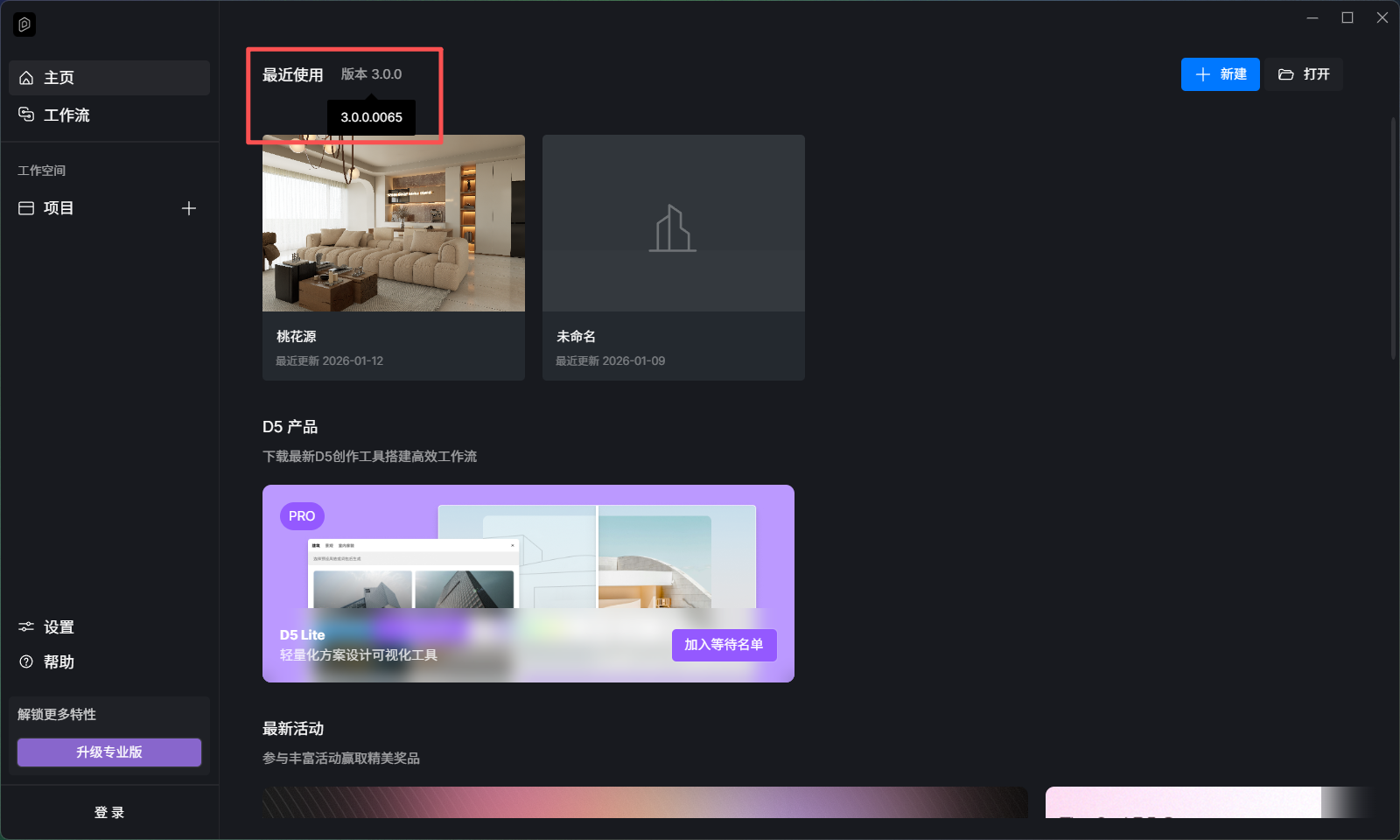The image size is (1400, 840).
Task: Add a new project with plus icon
Action: pos(188,208)
